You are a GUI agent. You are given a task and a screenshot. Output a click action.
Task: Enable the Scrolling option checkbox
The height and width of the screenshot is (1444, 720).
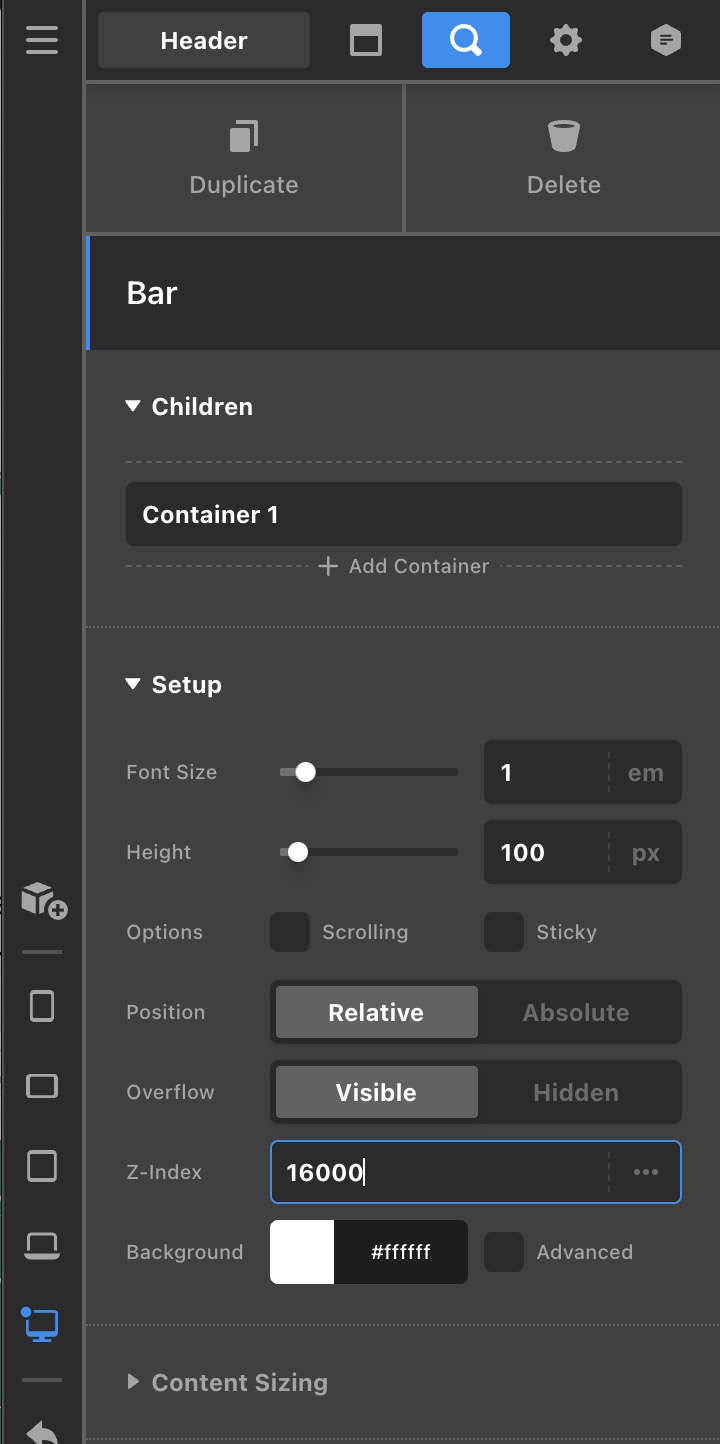point(290,932)
